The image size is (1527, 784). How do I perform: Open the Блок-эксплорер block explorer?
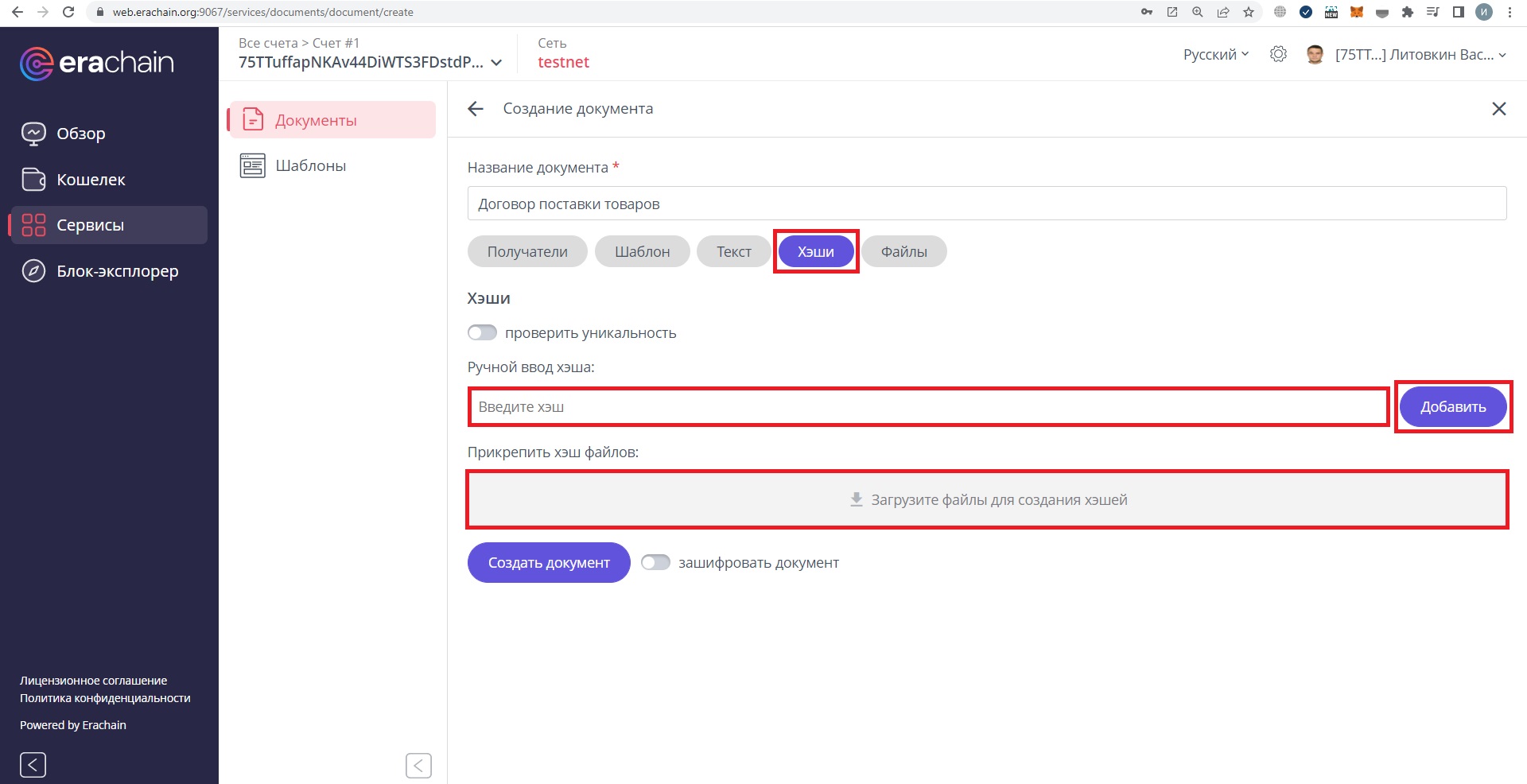pos(116,271)
